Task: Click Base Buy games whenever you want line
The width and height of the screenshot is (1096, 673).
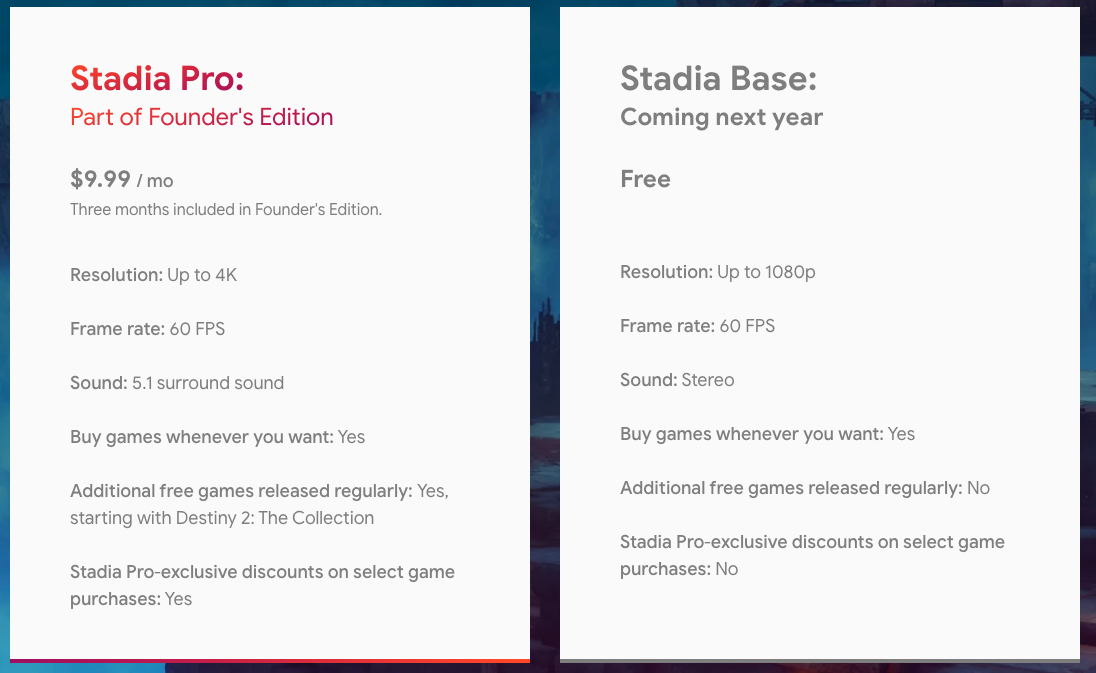Action: pos(767,434)
